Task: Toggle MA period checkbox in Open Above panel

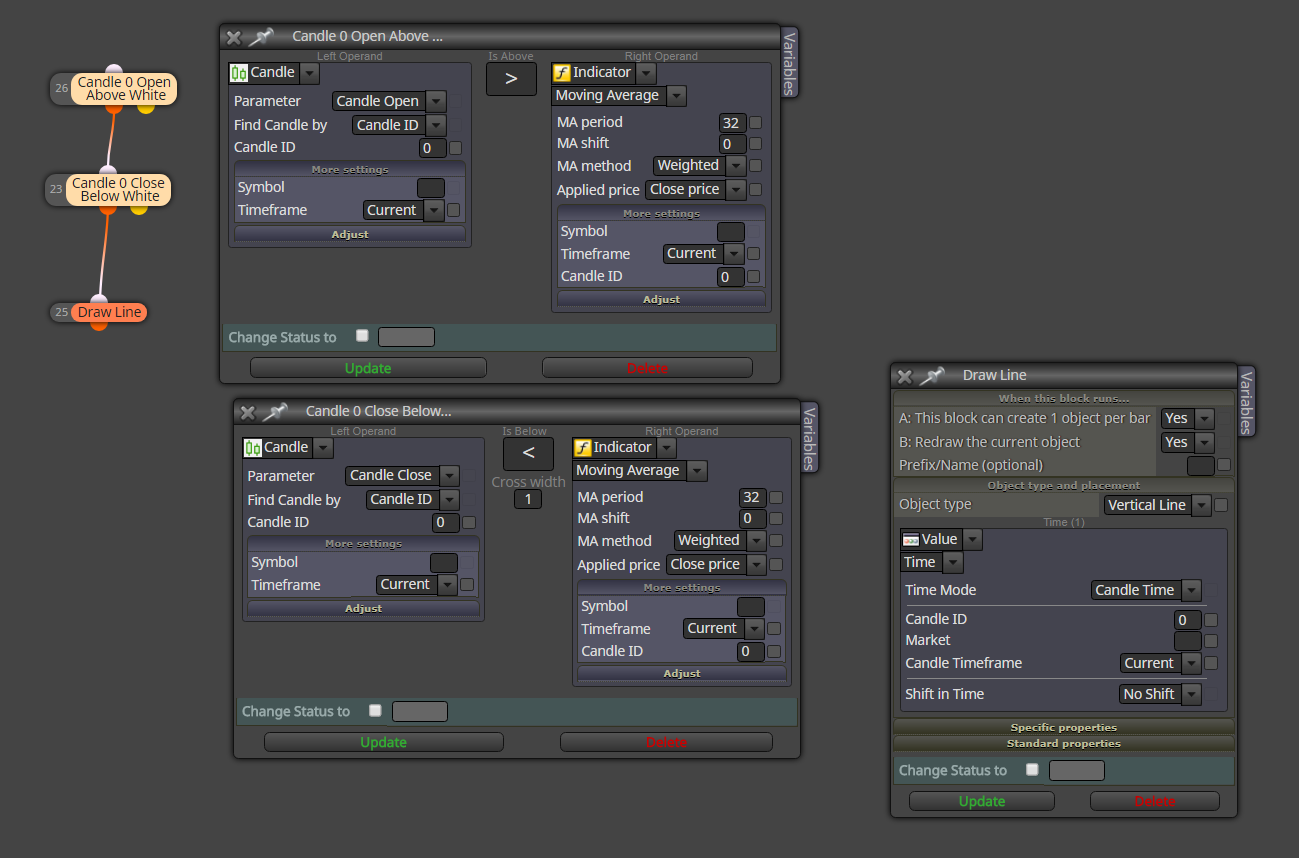Action: 756,123
